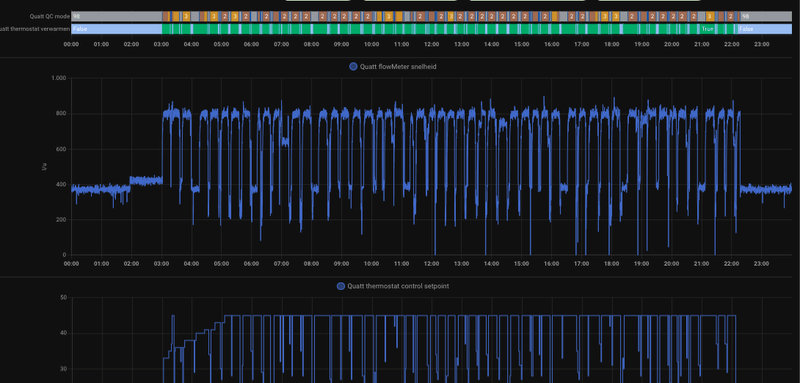The height and width of the screenshot is (383, 800).
Task: Click the 1.000 value on flowMeter y-axis
Action: [x=59, y=78]
